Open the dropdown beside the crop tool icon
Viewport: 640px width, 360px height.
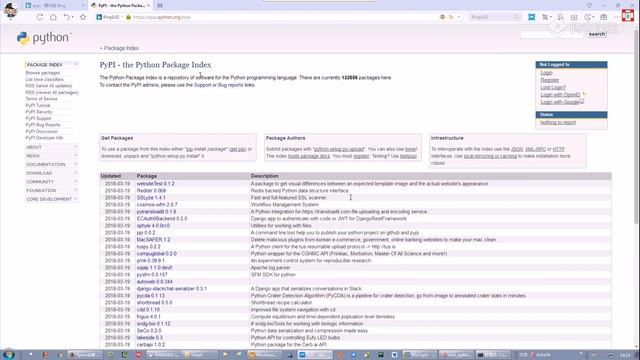click(x=551, y=18)
